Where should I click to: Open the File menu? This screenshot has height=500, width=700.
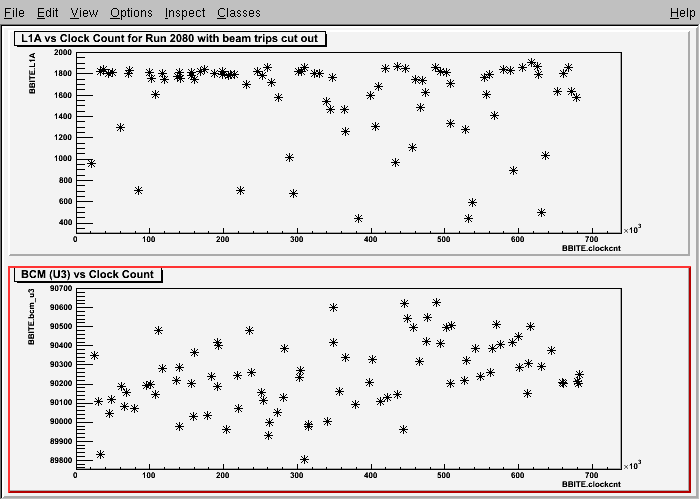pos(14,13)
